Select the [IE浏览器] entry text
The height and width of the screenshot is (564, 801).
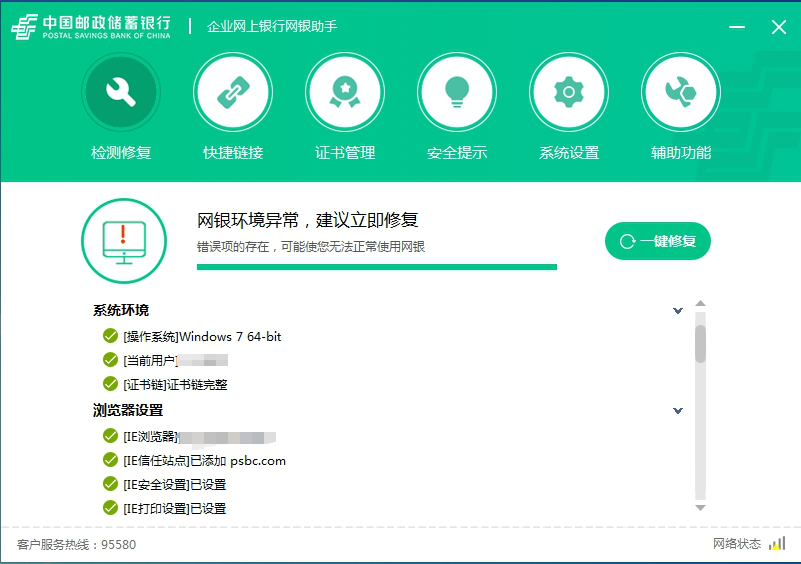(x=199, y=437)
